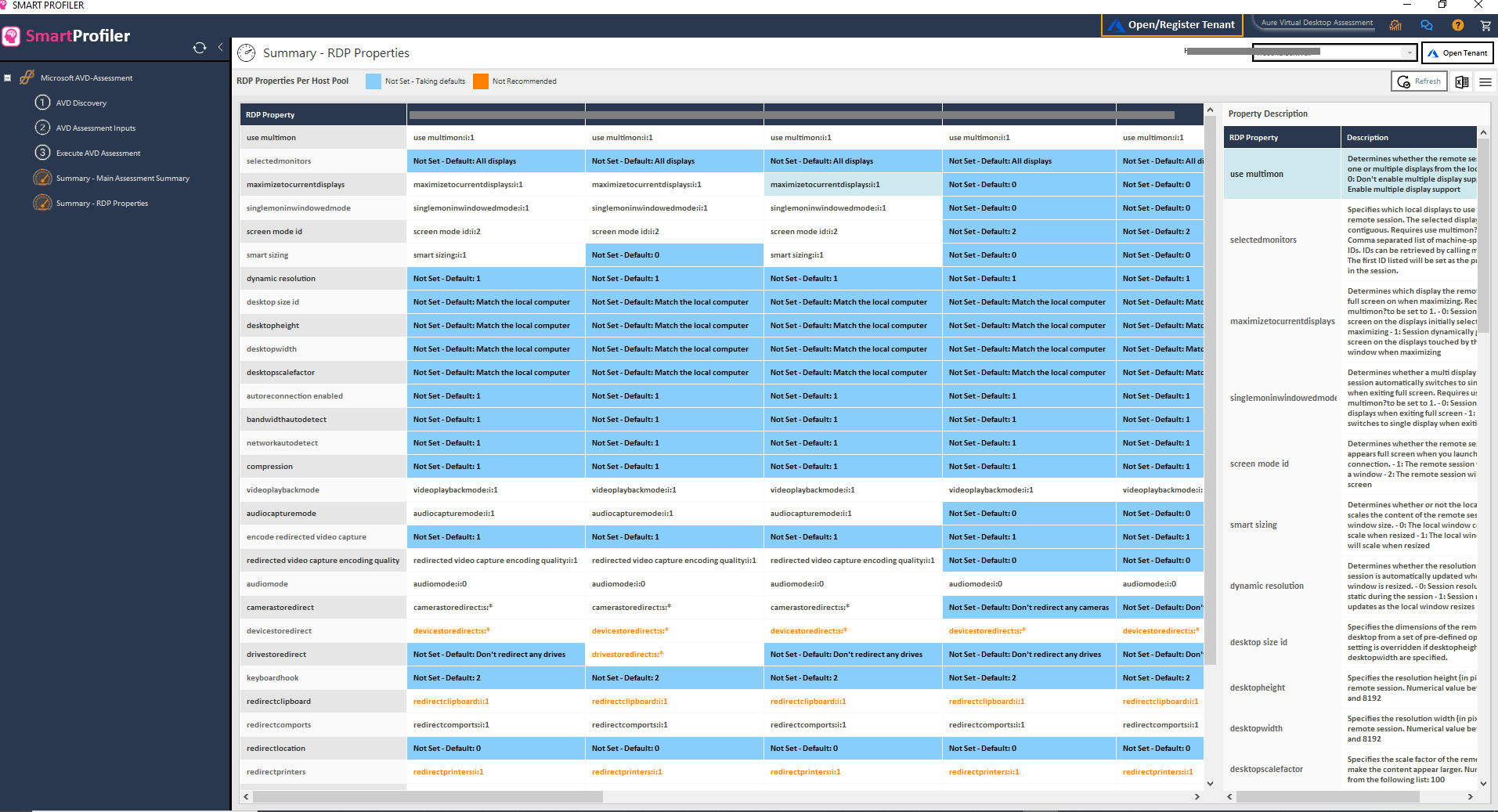Select the devicestoredirect row label
The width and height of the screenshot is (1498, 812).
pyautogui.click(x=323, y=630)
